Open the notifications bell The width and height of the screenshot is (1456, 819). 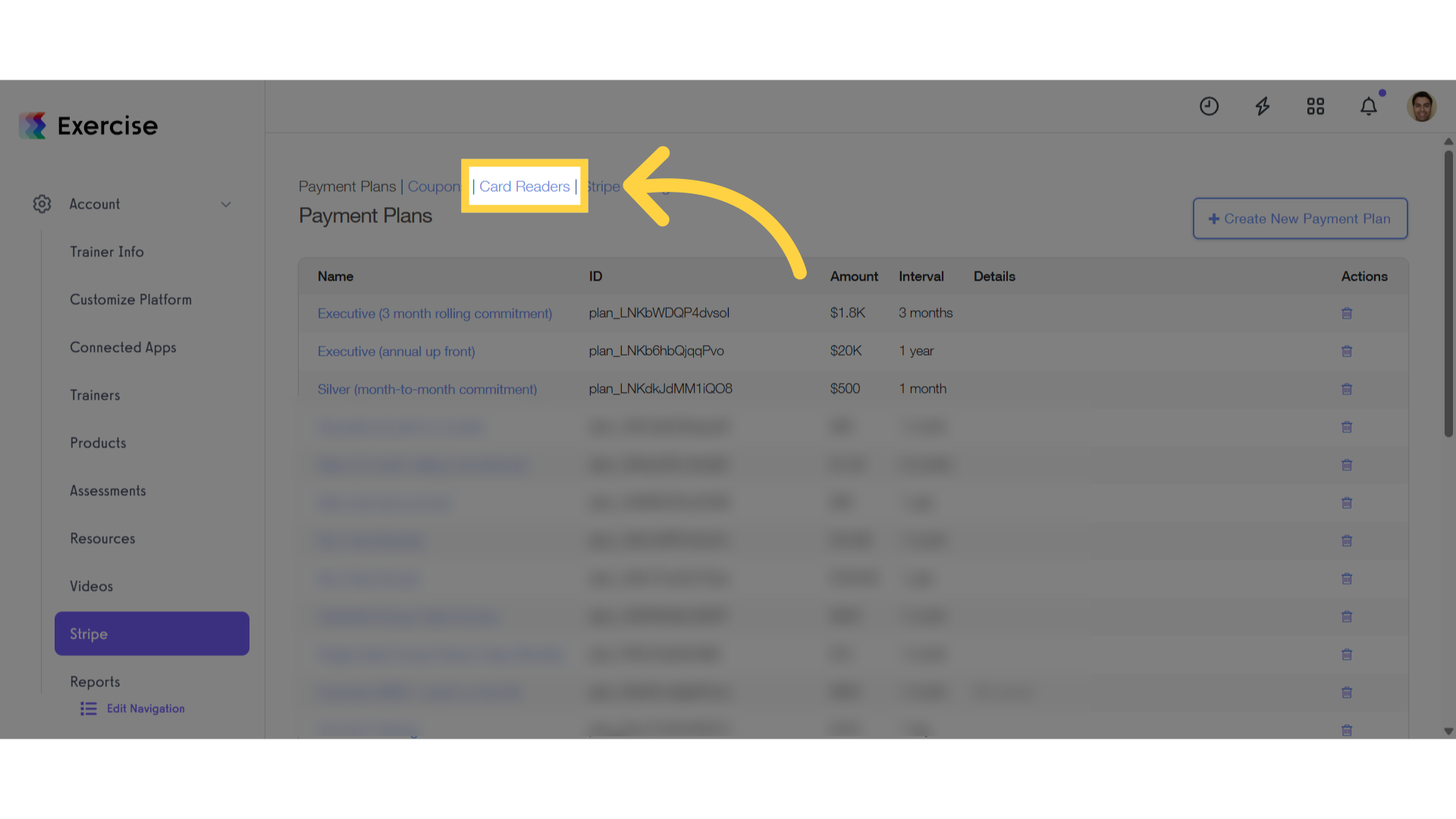(1369, 106)
